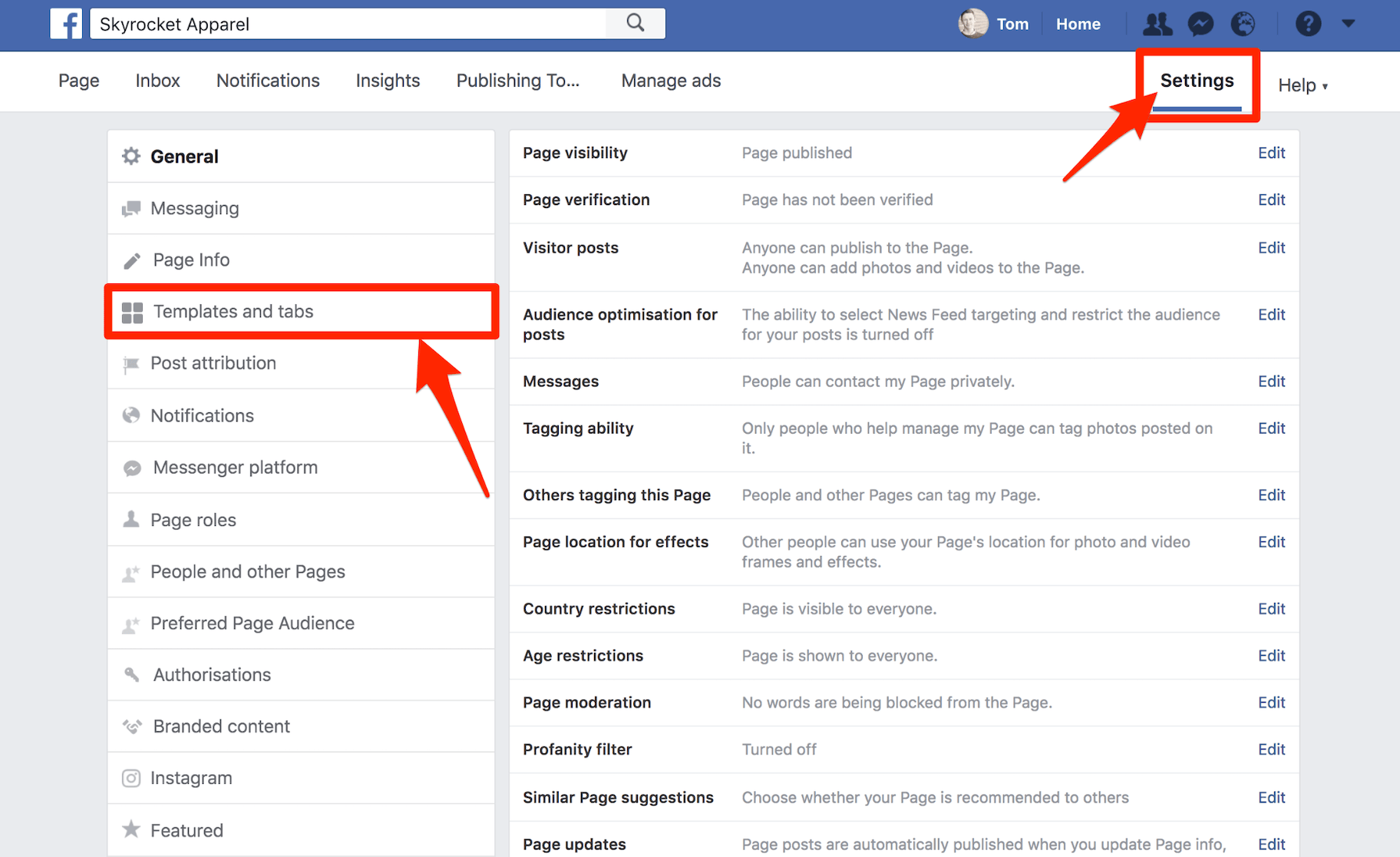Open the friend requests icon

(1157, 24)
